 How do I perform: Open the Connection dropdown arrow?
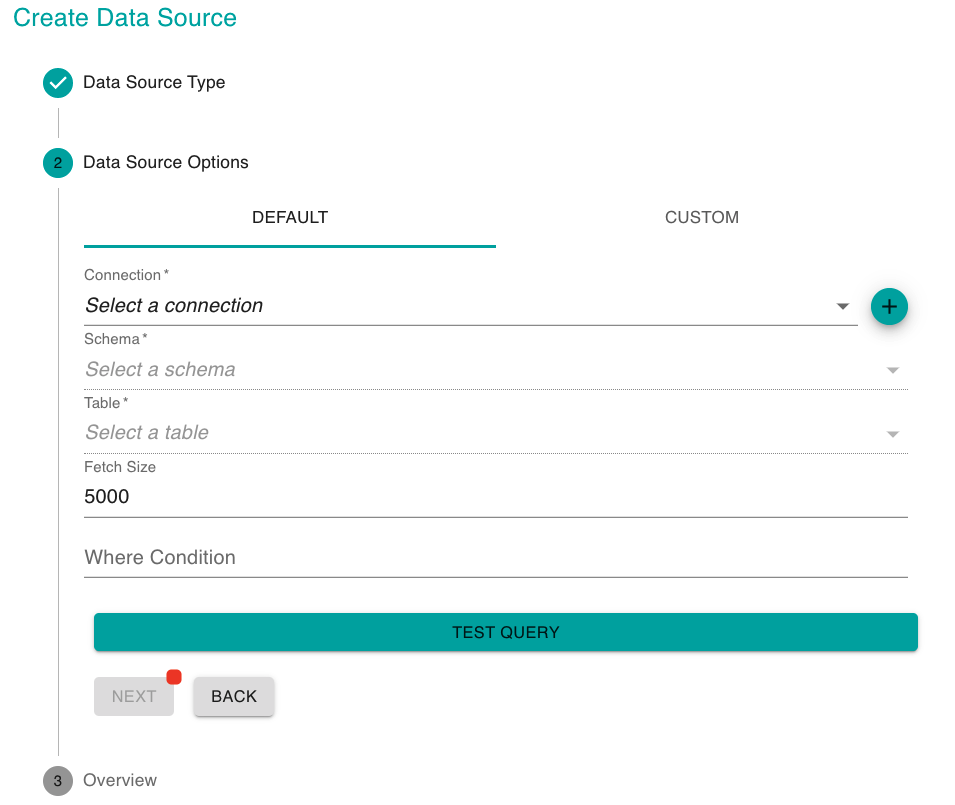click(842, 306)
